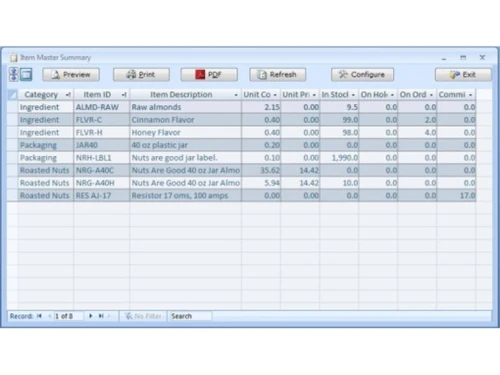Click in stock value '1,990.0'
This screenshot has width=500, height=375.
[339, 158]
